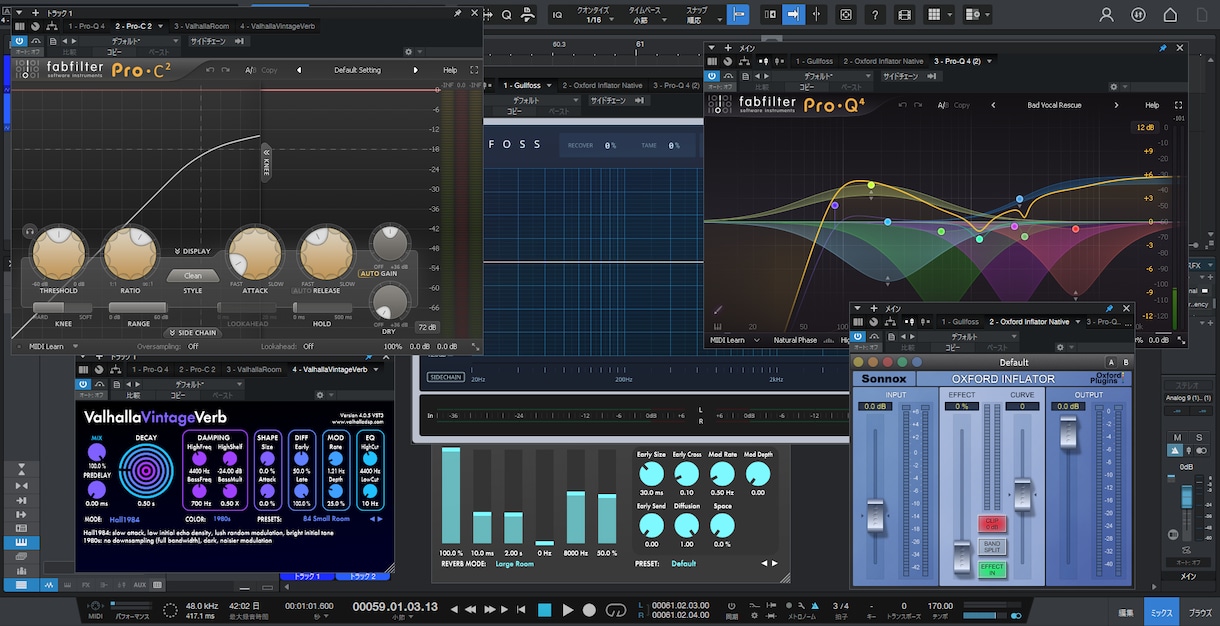Click the home start page icon
The height and width of the screenshot is (626, 1220).
click(1170, 15)
